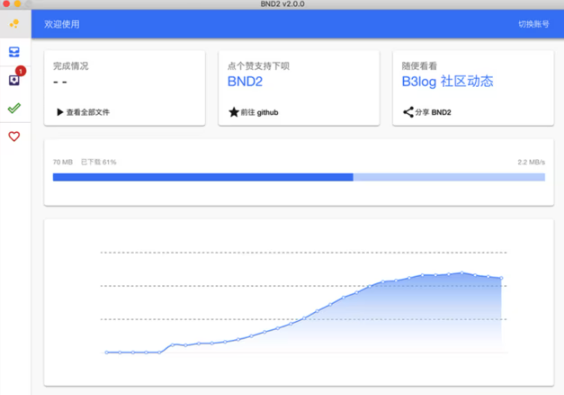Open the B3log 社区动态 link
564x395 pixels.
pyautogui.click(x=447, y=82)
